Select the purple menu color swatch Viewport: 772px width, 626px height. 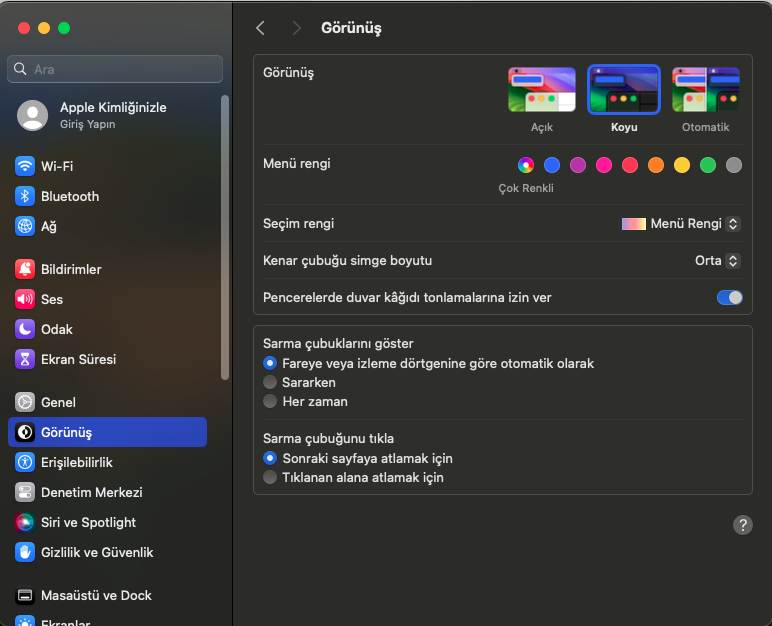[578, 165]
